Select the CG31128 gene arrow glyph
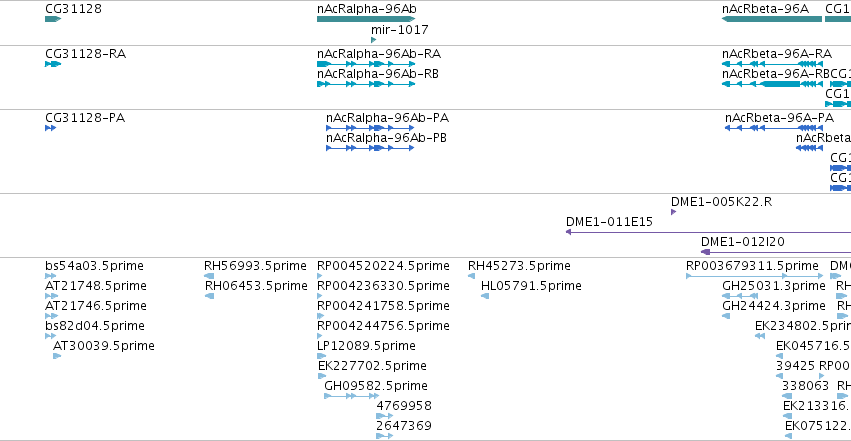Image resolution: width=851 pixels, height=441 pixels. point(53,19)
